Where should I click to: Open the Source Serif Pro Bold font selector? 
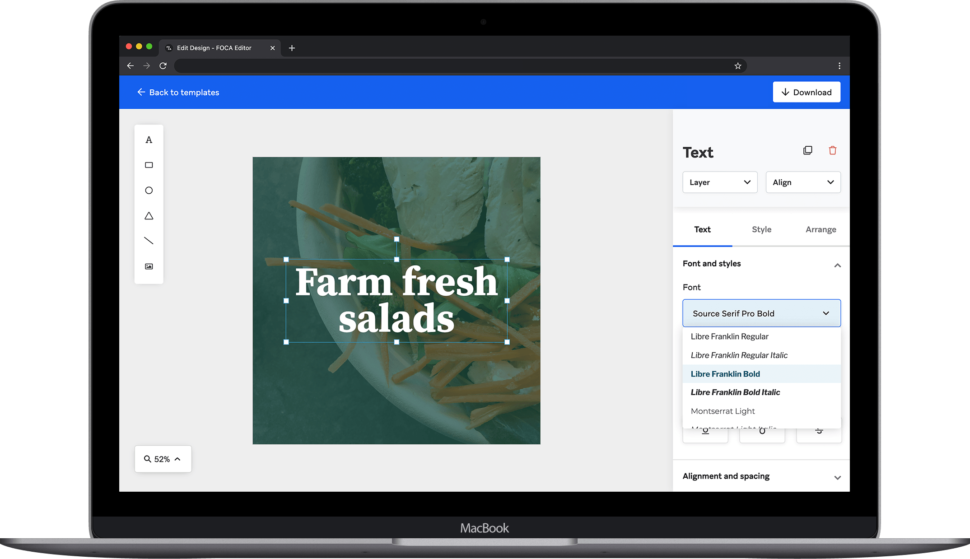tap(761, 314)
